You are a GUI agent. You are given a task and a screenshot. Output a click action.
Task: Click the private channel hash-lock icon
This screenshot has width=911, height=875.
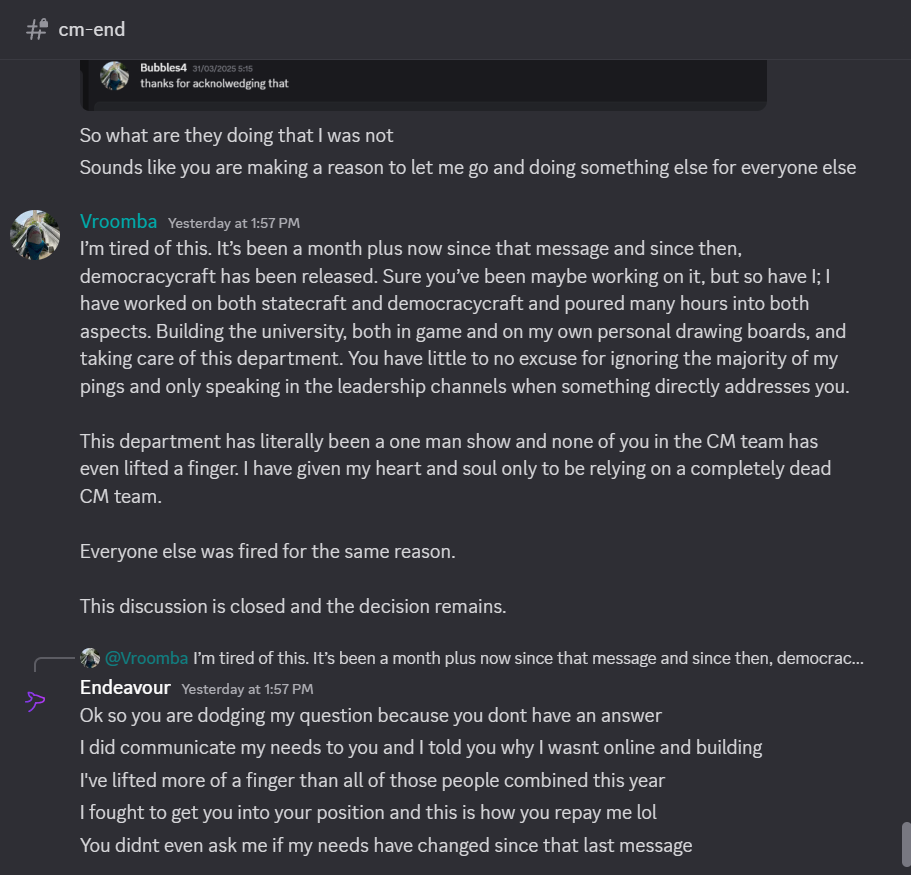pos(37,29)
